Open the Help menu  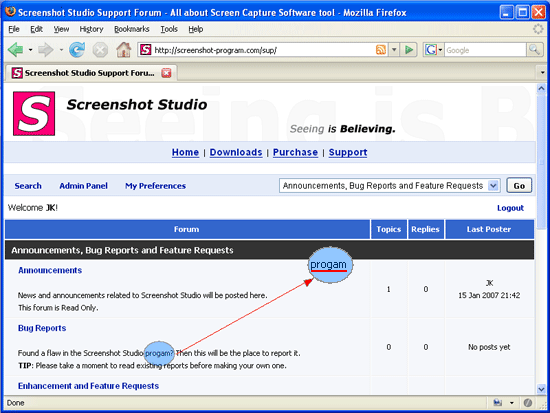click(x=195, y=29)
